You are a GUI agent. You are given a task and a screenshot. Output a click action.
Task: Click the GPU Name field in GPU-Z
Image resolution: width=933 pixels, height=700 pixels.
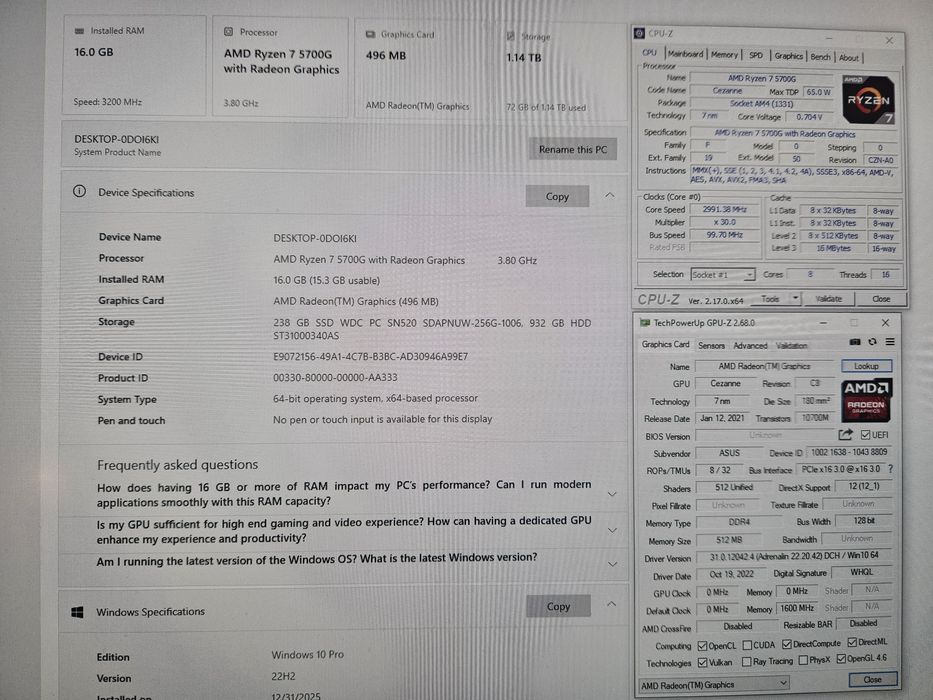click(x=764, y=366)
